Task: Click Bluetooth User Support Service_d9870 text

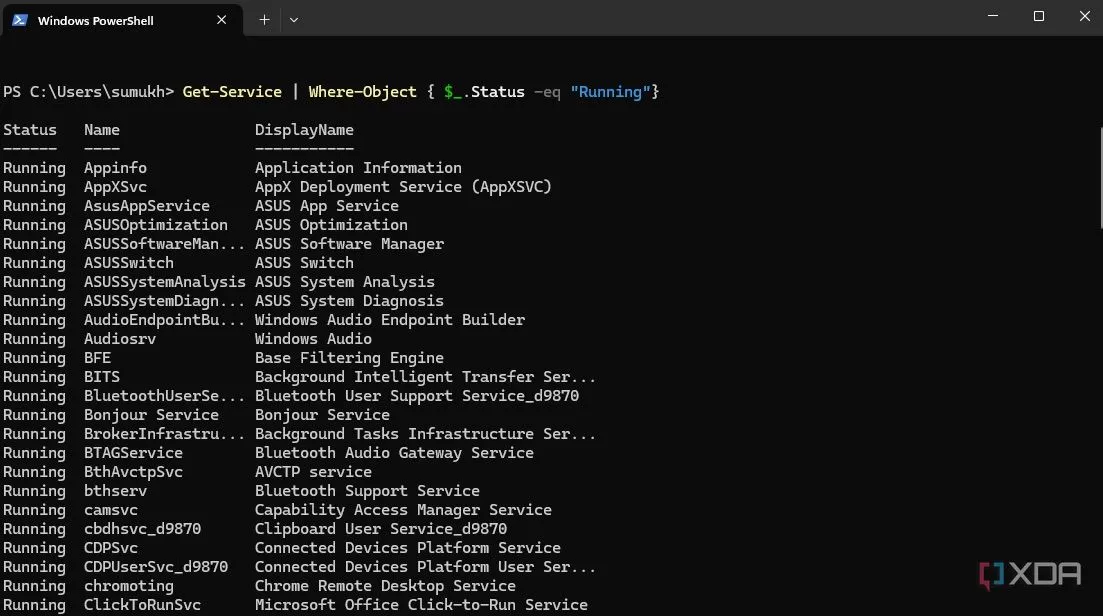Action: (416, 396)
